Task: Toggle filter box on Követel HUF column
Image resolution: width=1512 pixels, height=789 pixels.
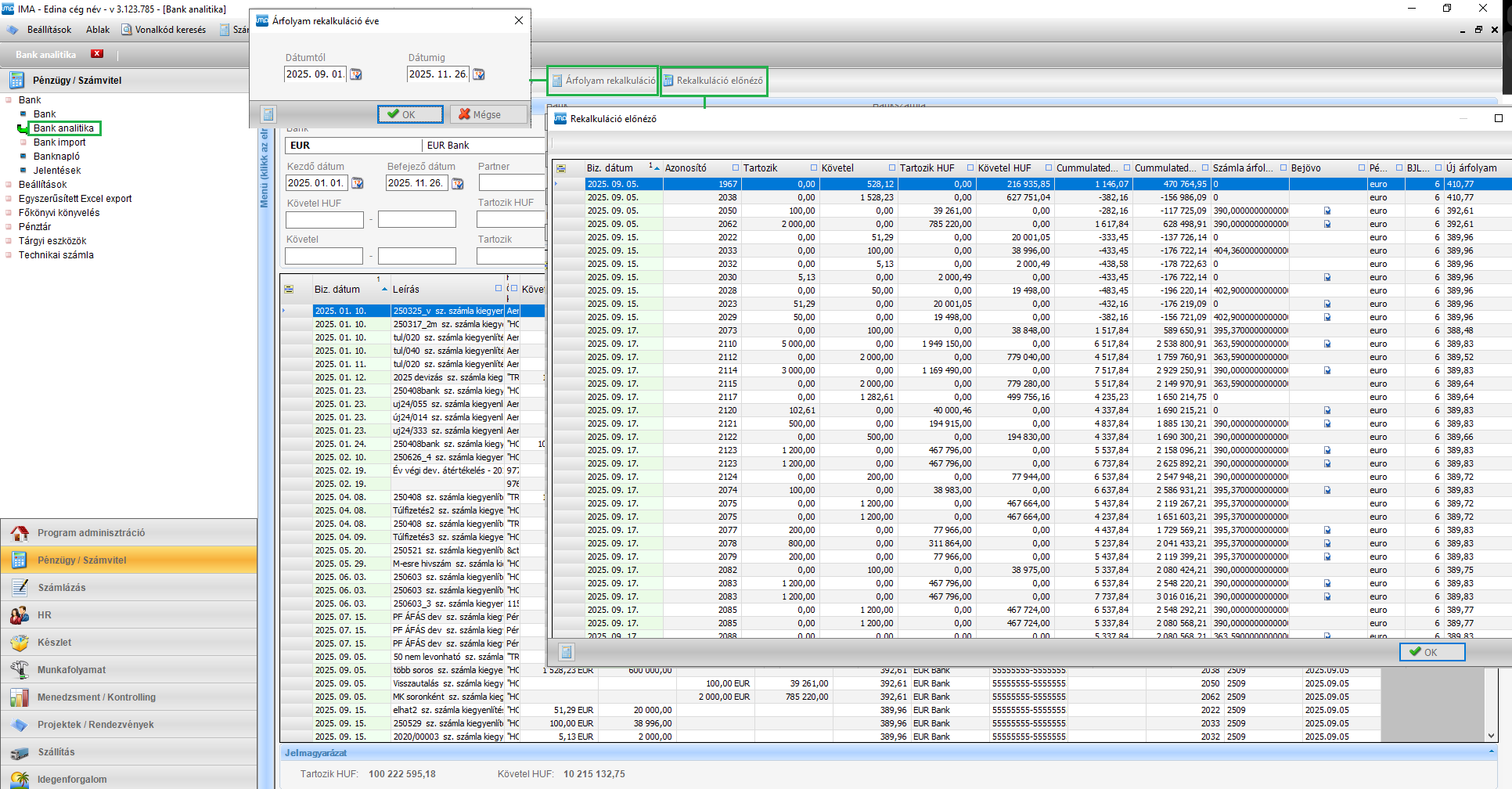Action: tap(1049, 168)
